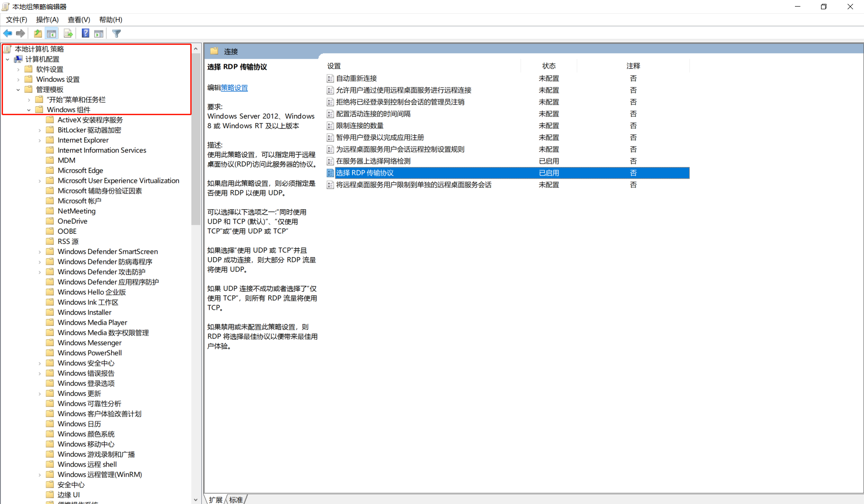Select the 自动重新连接 policy setting
864x504 pixels.
pyautogui.click(x=356, y=78)
